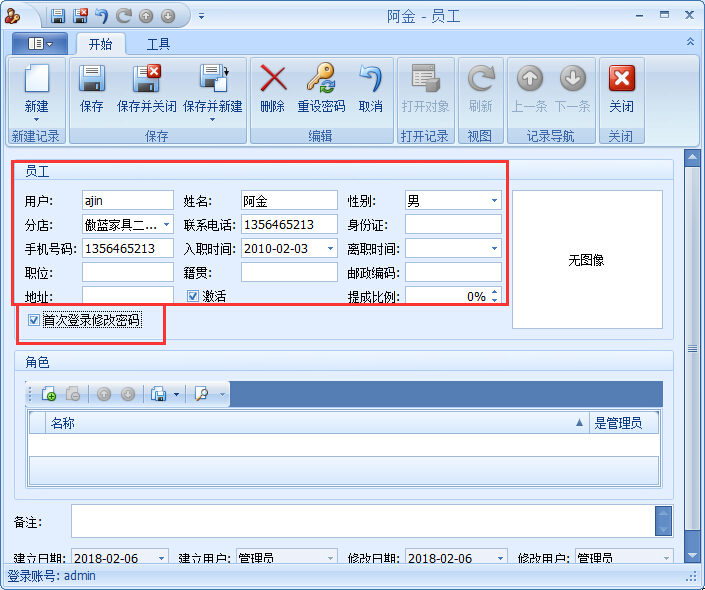Select the 开始 ribbon tab
The height and width of the screenshot is (590, 705).
(100, 44)
